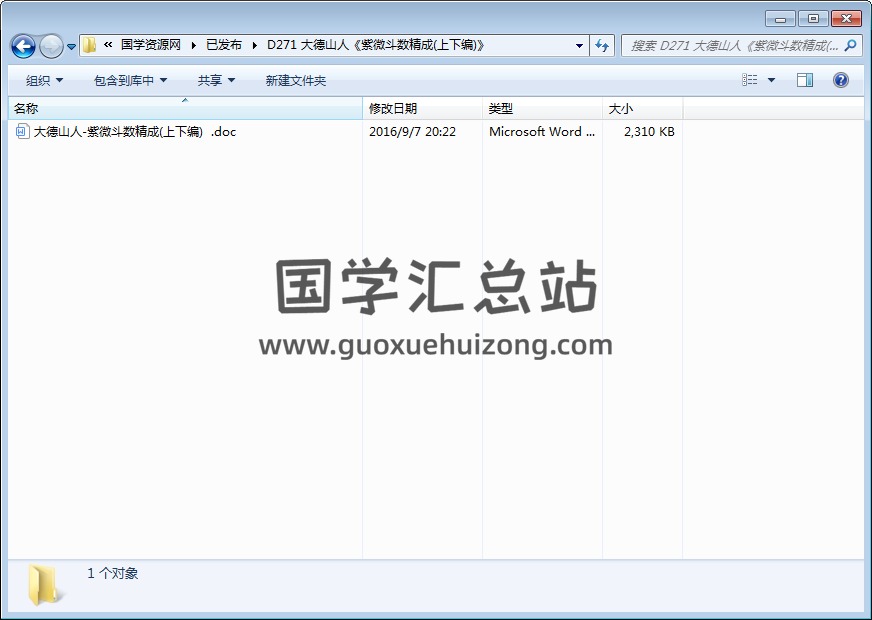
Task: Open the 包含到库中 menu
Action: point(131,81)
